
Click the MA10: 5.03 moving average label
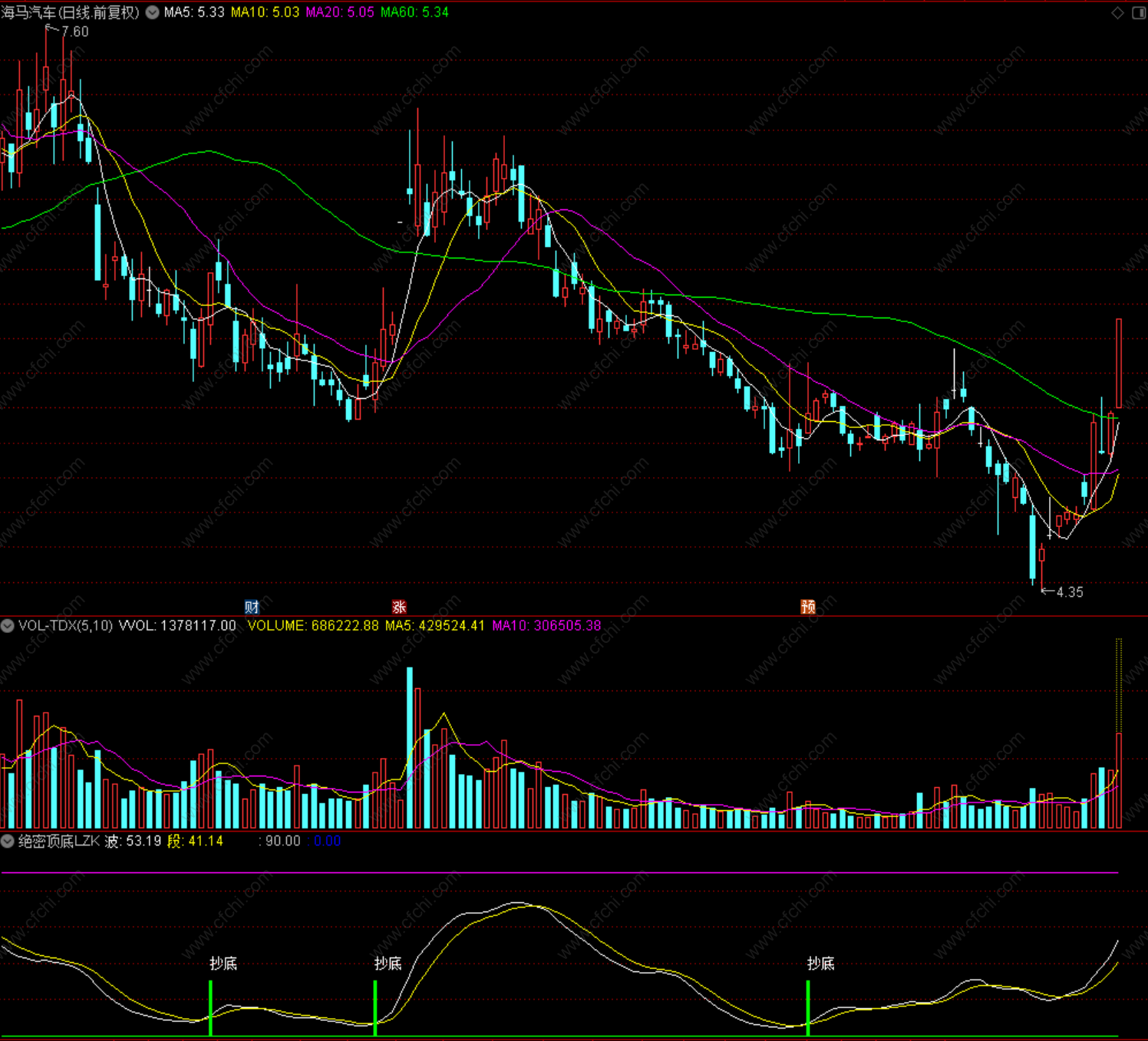tap(266, 12)
